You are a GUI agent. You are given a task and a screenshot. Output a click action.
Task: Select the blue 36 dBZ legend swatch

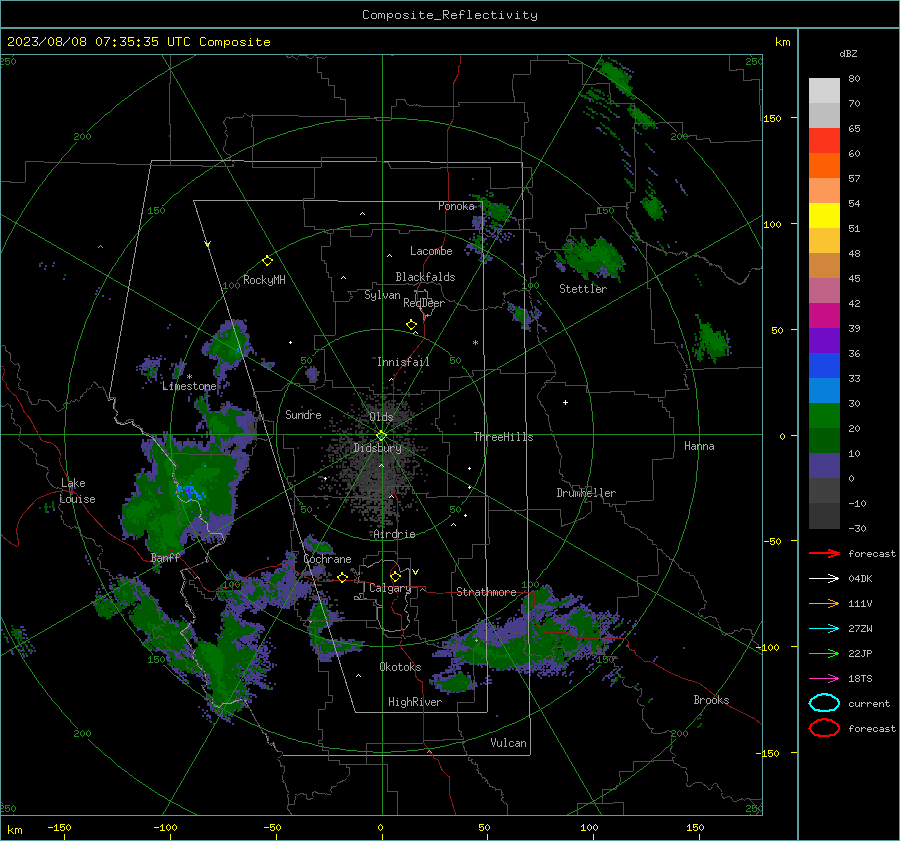point(824,366)
